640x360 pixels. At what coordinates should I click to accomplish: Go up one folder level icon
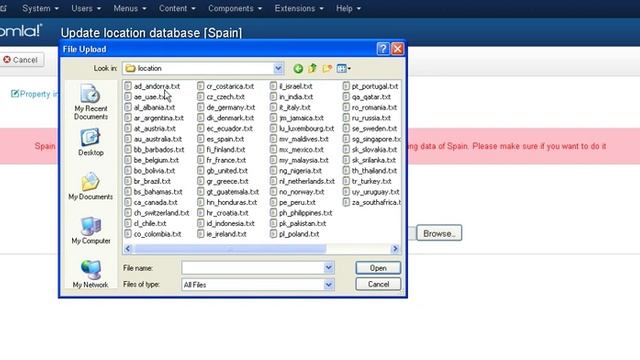coord(313,69)
